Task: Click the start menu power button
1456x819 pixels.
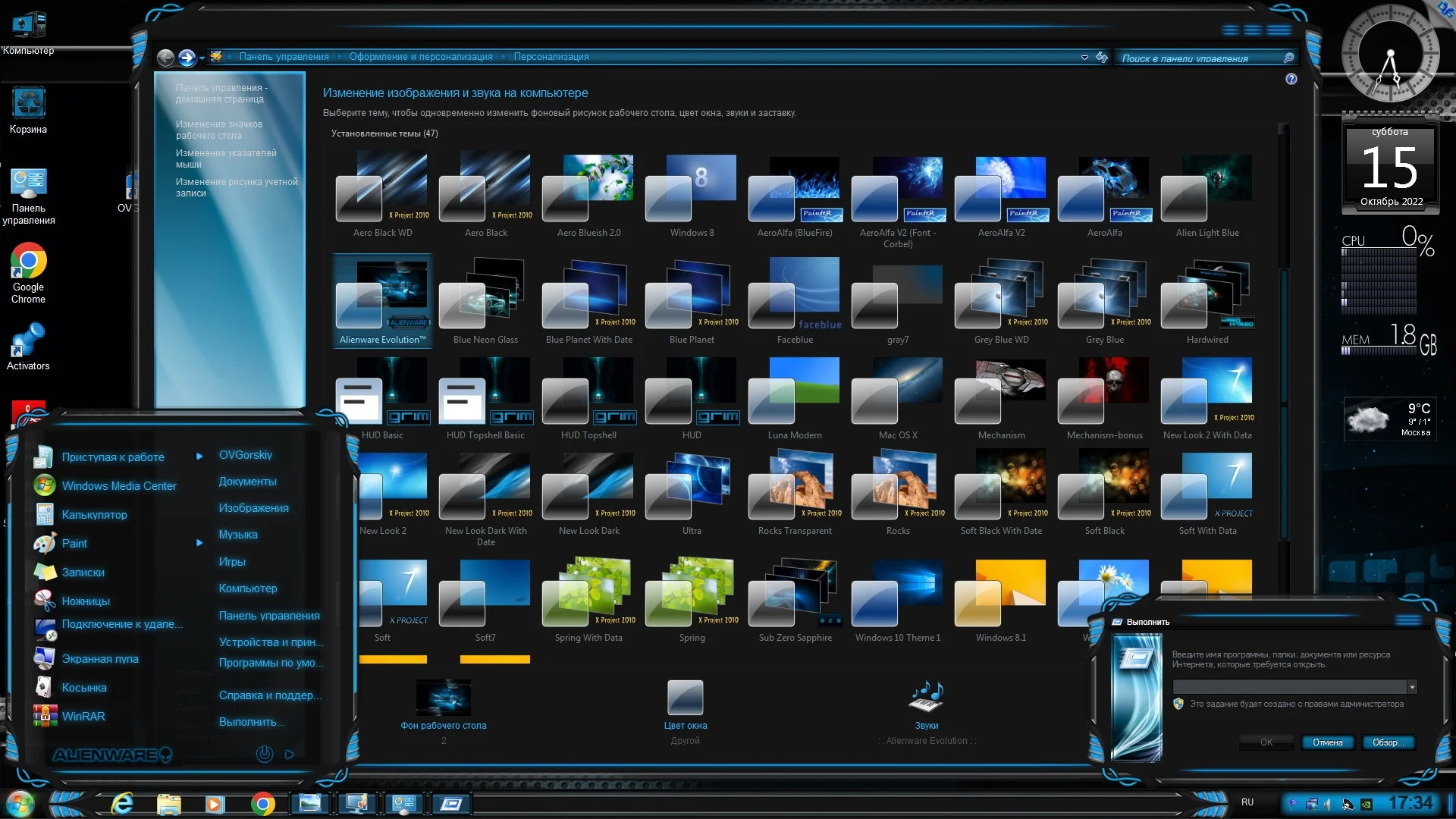Action: point(264,754)
